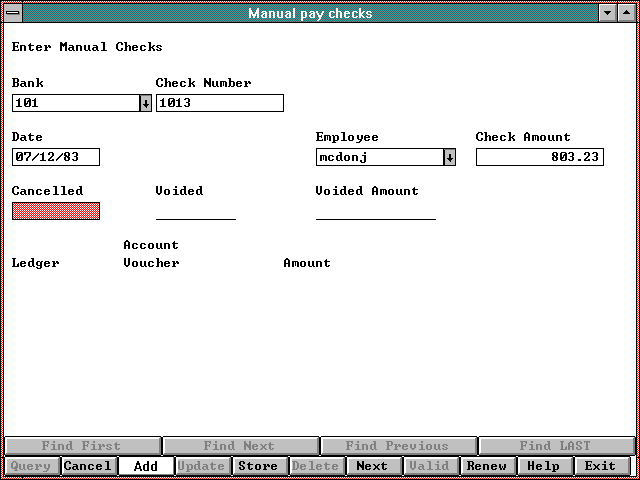
Task: Click the Exit button
Action: (x=601, y=466)
